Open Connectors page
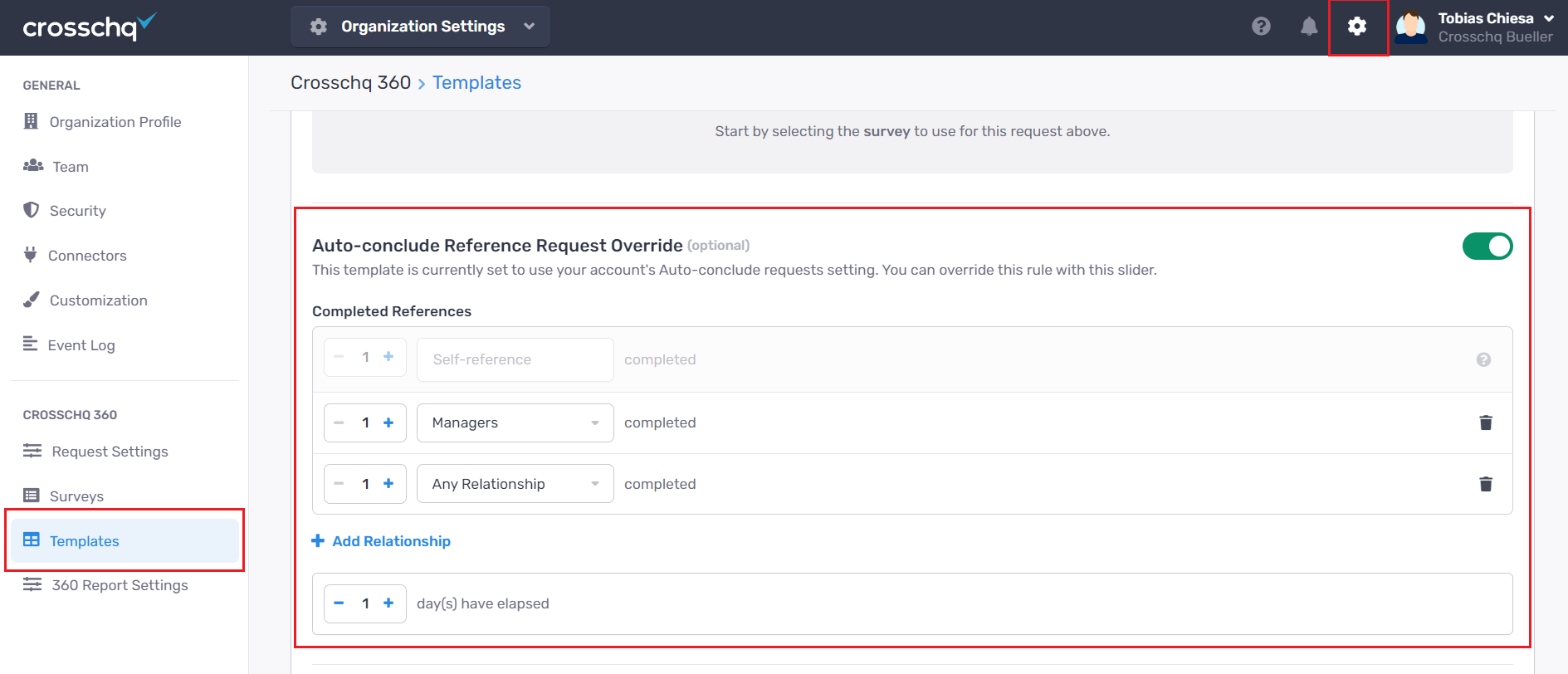 point(87,256)
